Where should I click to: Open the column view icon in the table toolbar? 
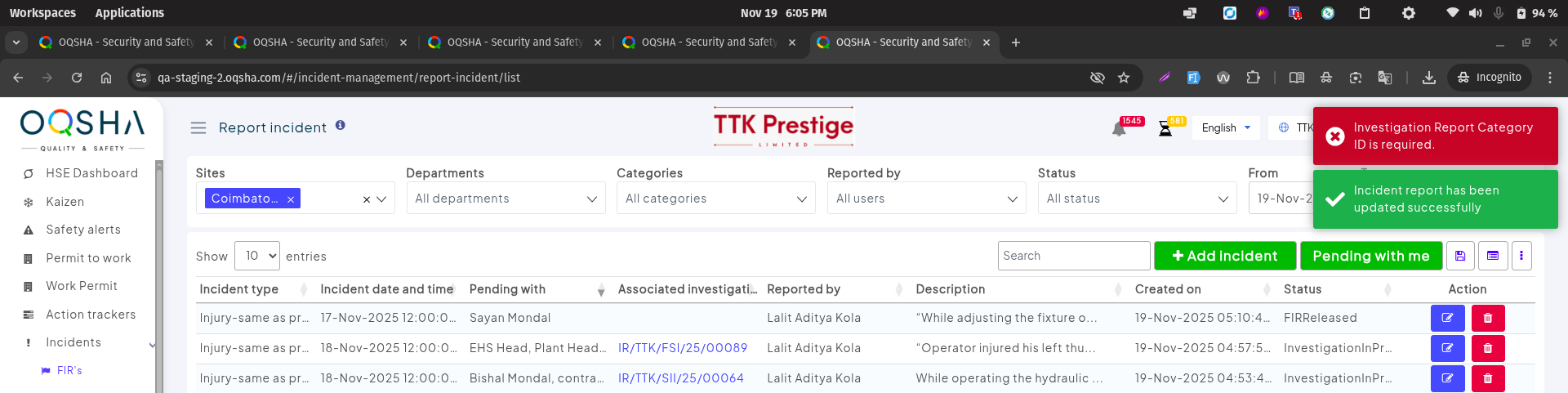click(1493, 256)
